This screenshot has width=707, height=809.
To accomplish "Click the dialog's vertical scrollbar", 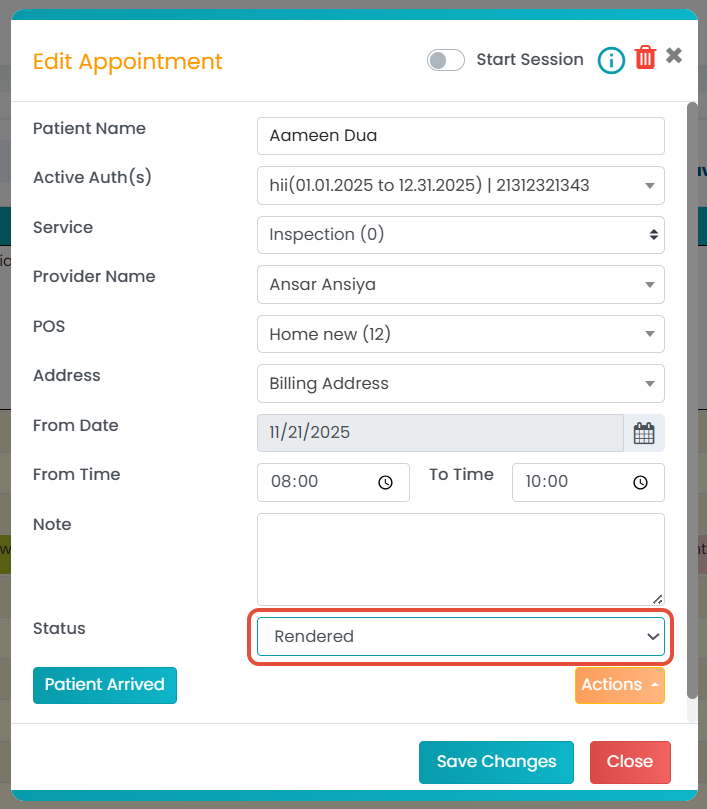I will click(691, 400).
